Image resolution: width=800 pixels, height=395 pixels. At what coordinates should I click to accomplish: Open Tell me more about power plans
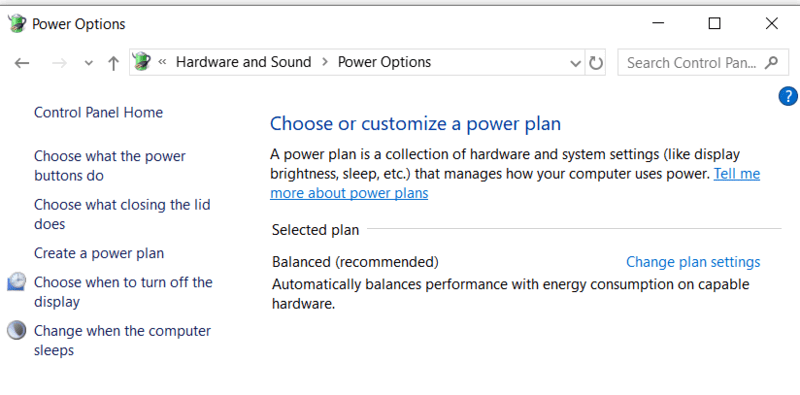point(515,184)
